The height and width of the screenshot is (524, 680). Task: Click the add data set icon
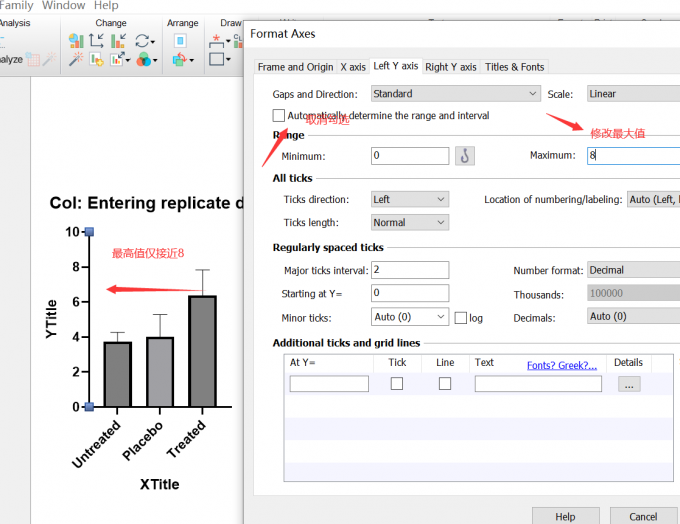97,60
